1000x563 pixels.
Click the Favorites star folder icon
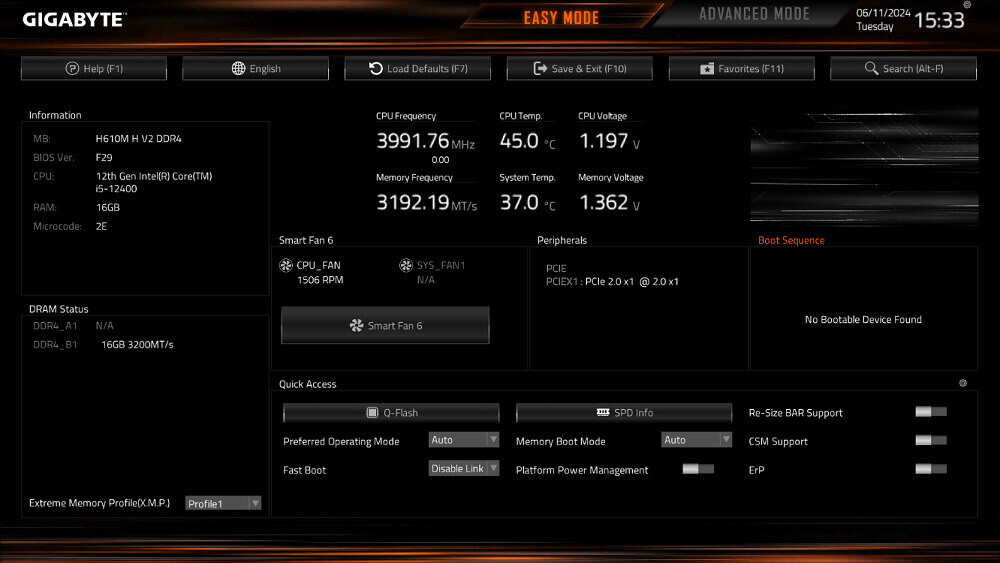pyautogui.click(x=707, y=68)
